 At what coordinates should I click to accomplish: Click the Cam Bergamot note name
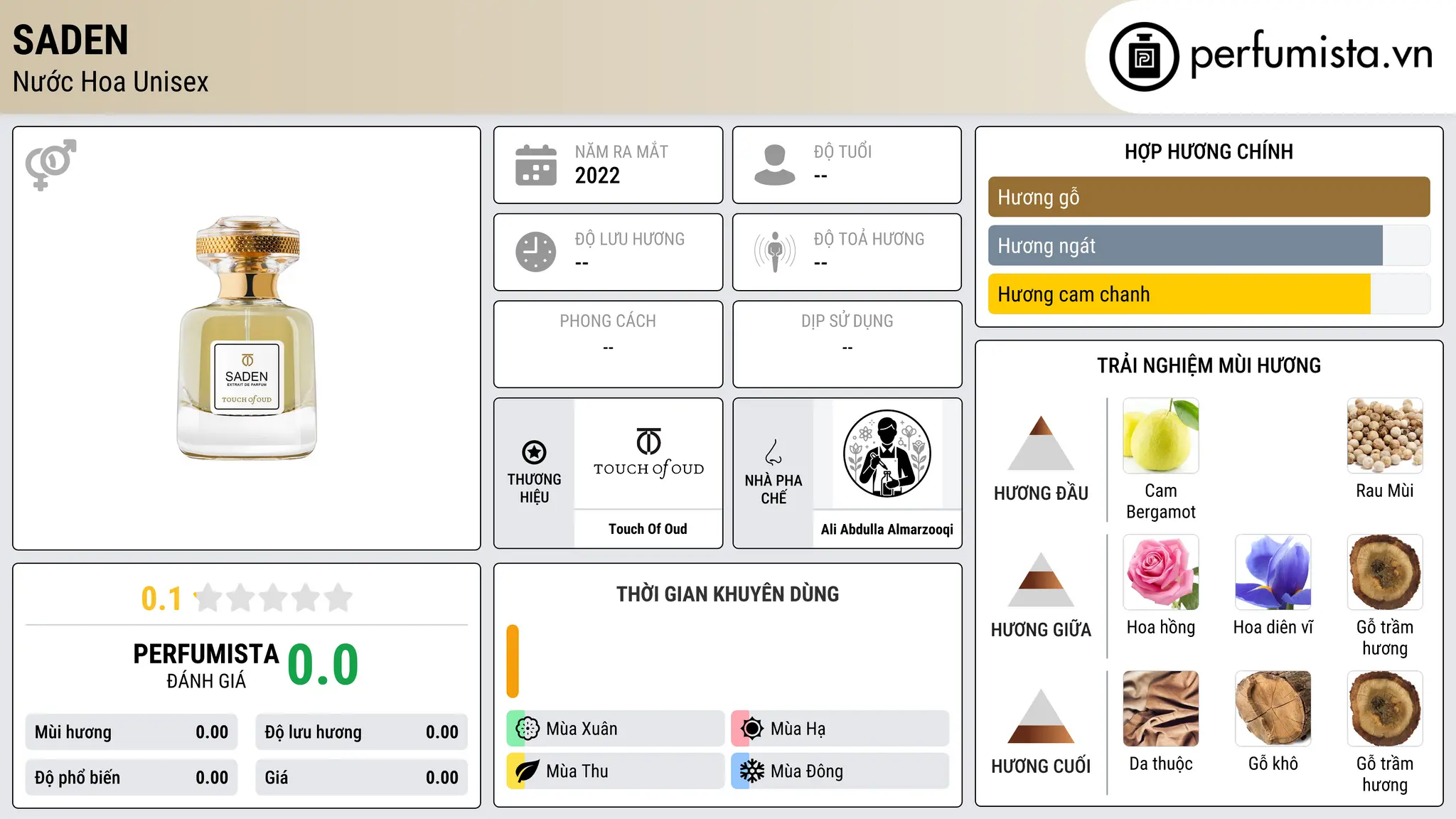click(1161, 501)
